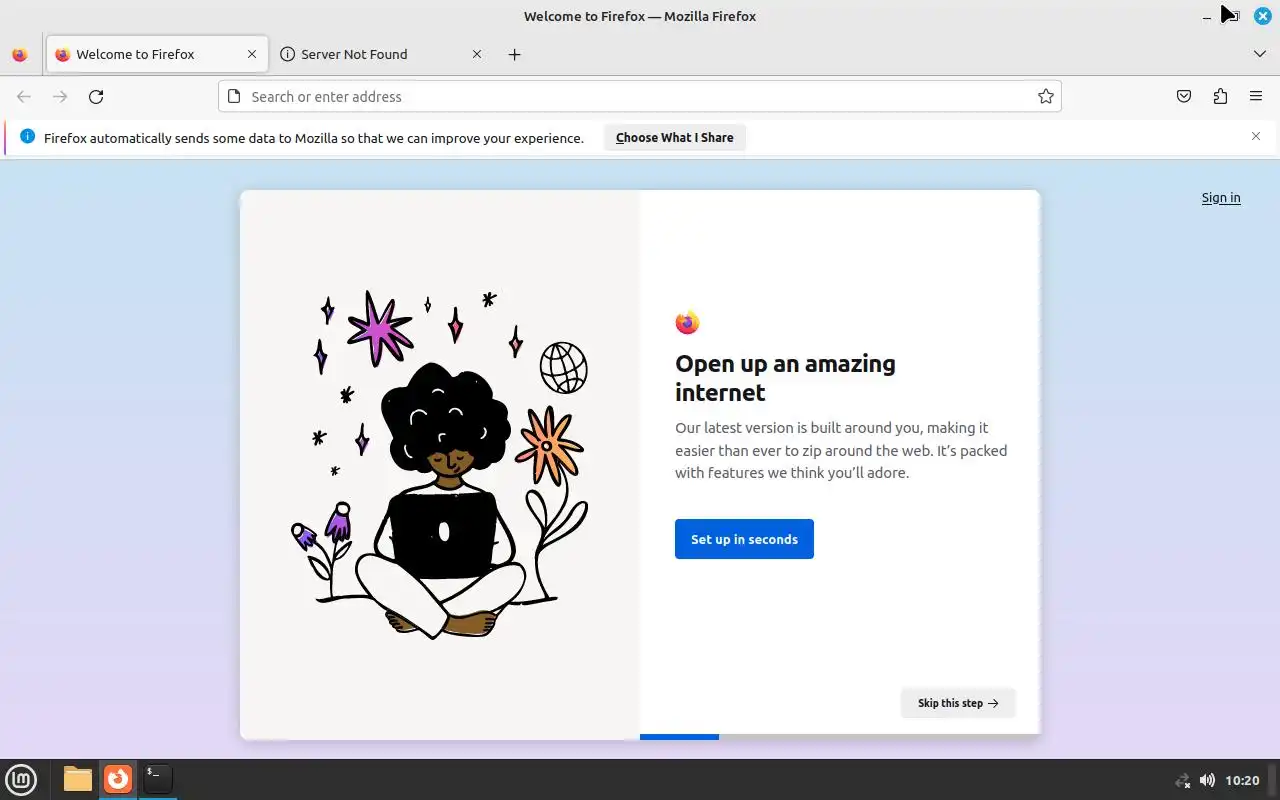Open the Extensions puzzle icon
The height and width of the screenshot is (800, 1280).
(x=1220, y=97)
